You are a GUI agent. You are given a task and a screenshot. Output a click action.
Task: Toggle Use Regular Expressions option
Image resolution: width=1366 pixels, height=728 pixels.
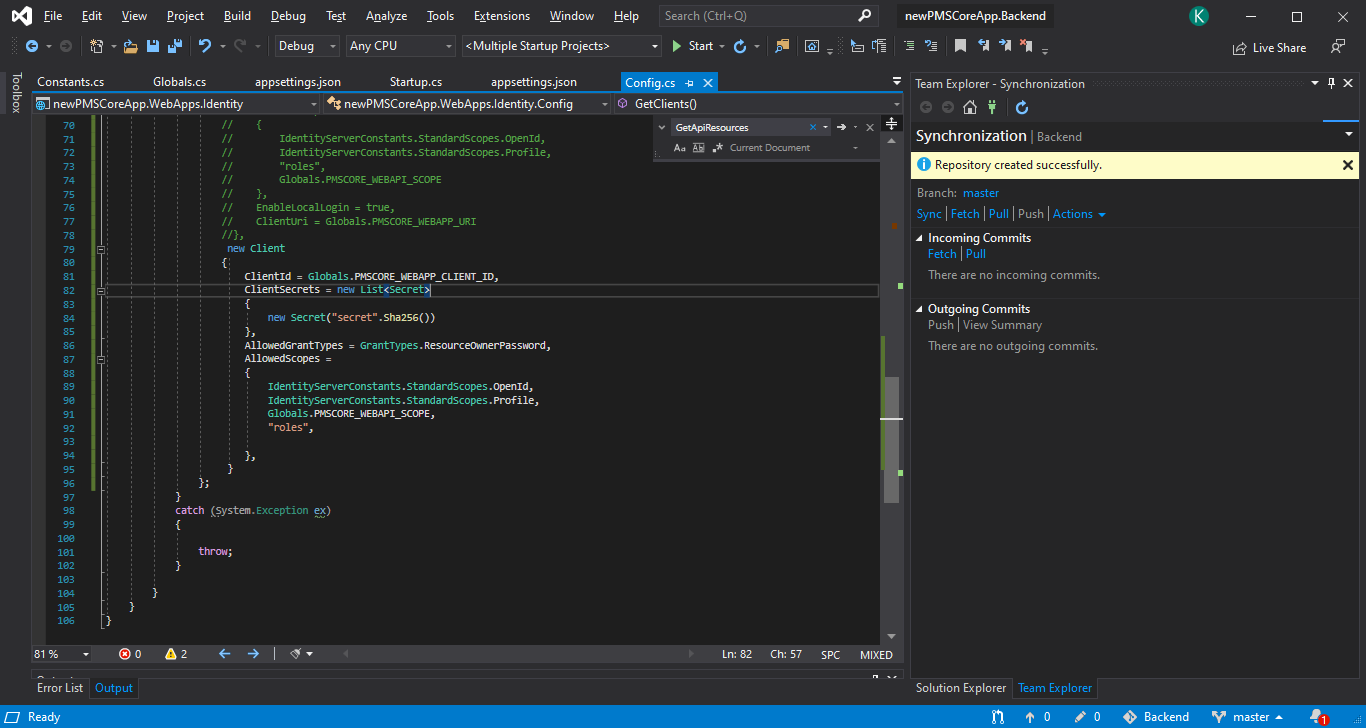click(x=716, y=148)
